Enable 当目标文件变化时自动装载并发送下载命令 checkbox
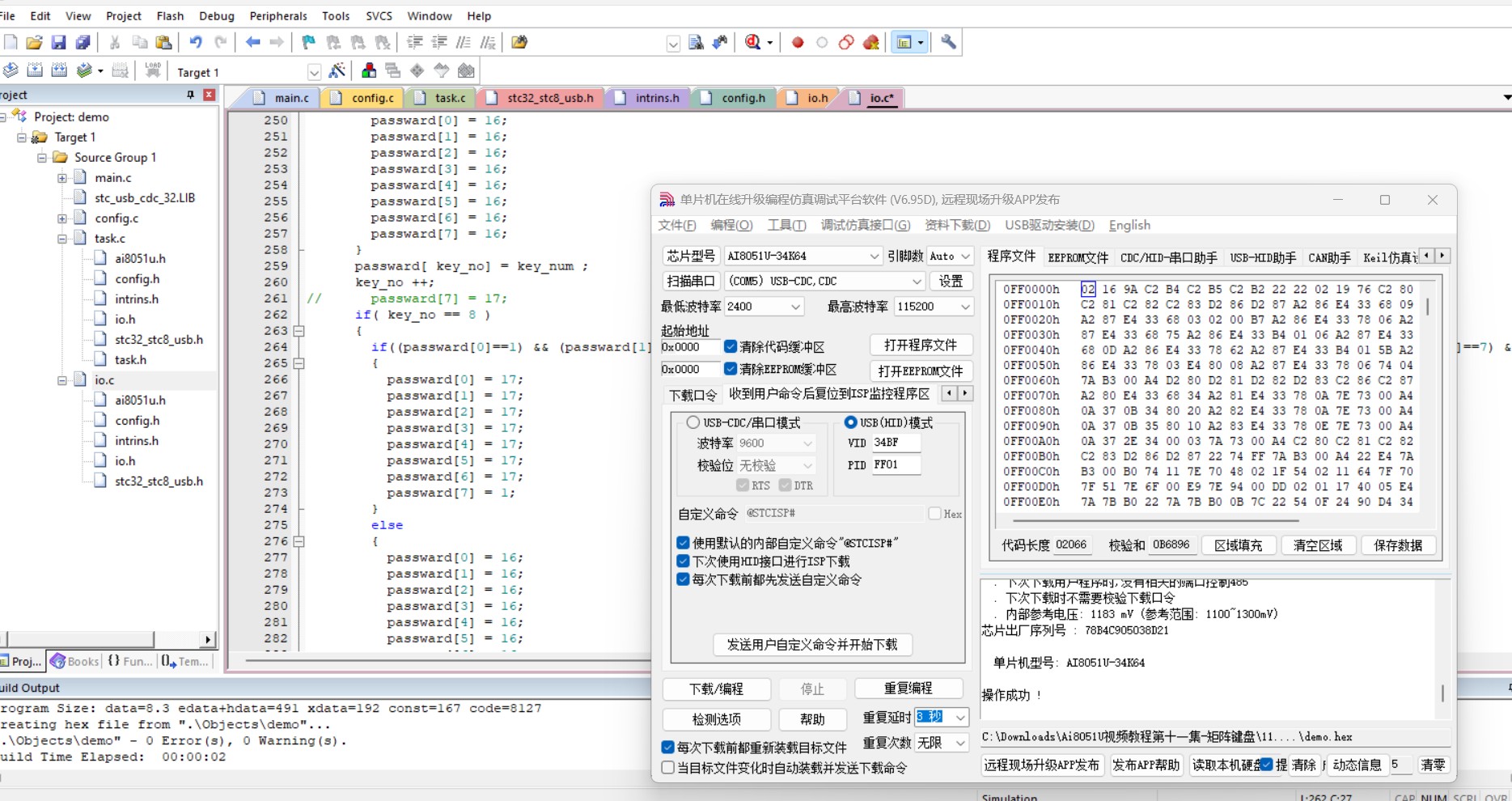Image resolution: width=1512 pixels, height=801 pixels. 668,768
